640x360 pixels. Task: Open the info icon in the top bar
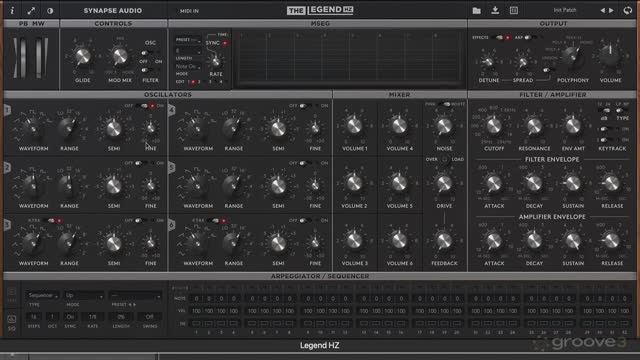(12, 10)
